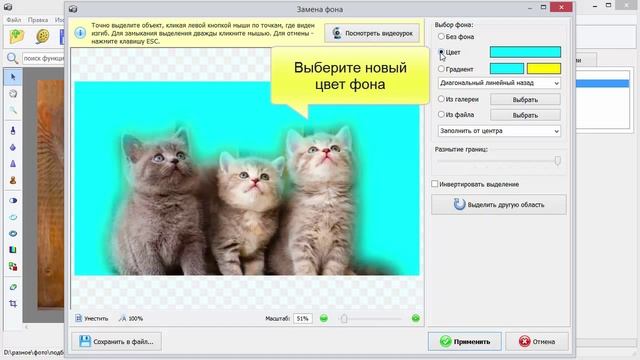
Task: Click the 'Уместить' fit-to-window button
Action: pyautogui.click(x=92, y=318)
